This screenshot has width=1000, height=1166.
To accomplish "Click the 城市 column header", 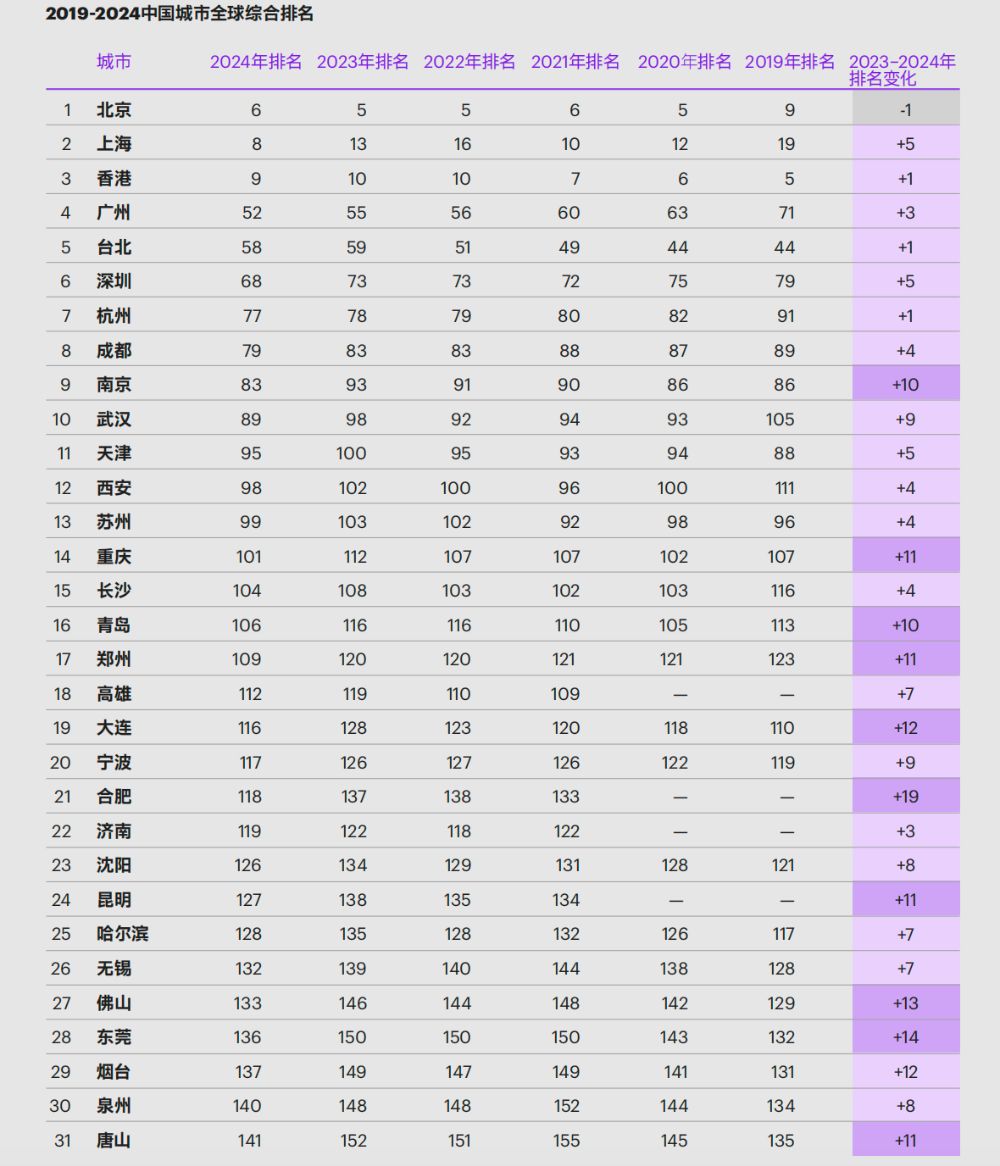I will click(x=114, y=62).
